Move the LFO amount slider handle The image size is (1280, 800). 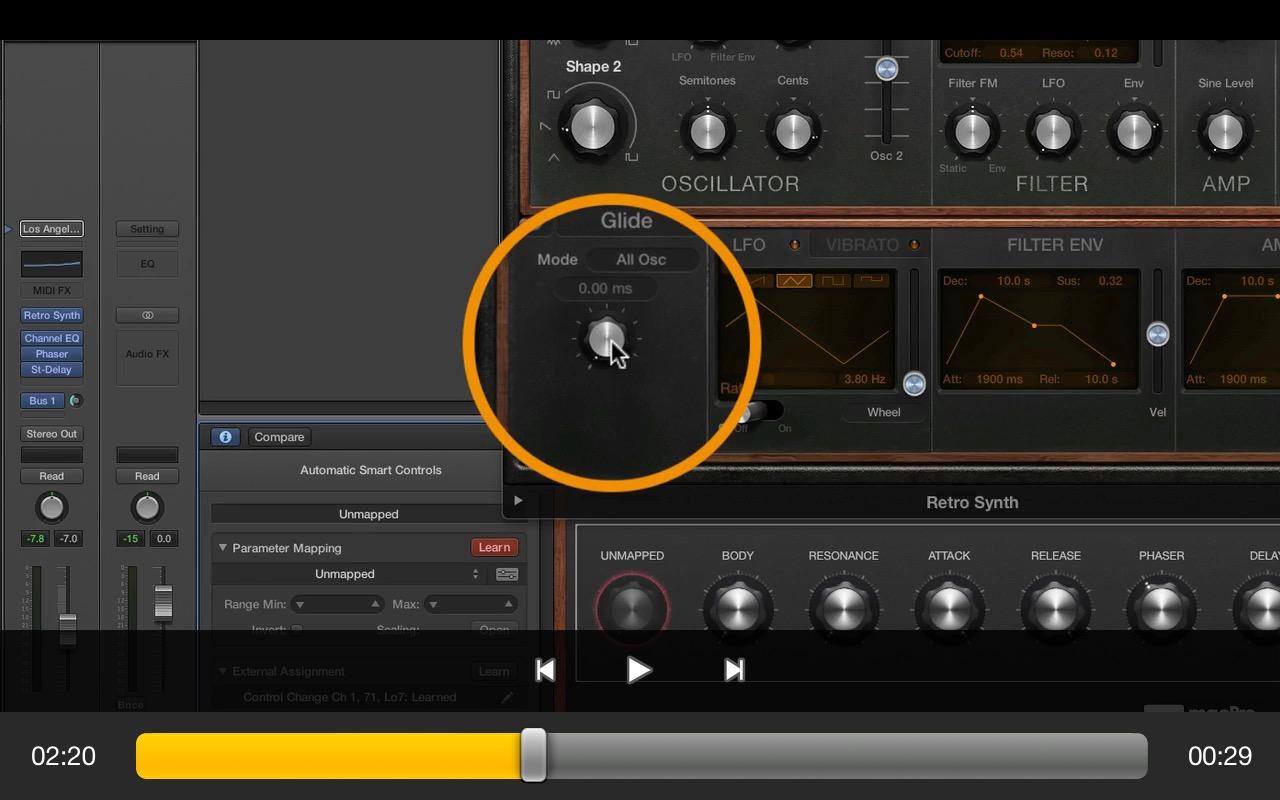point(914,383)
